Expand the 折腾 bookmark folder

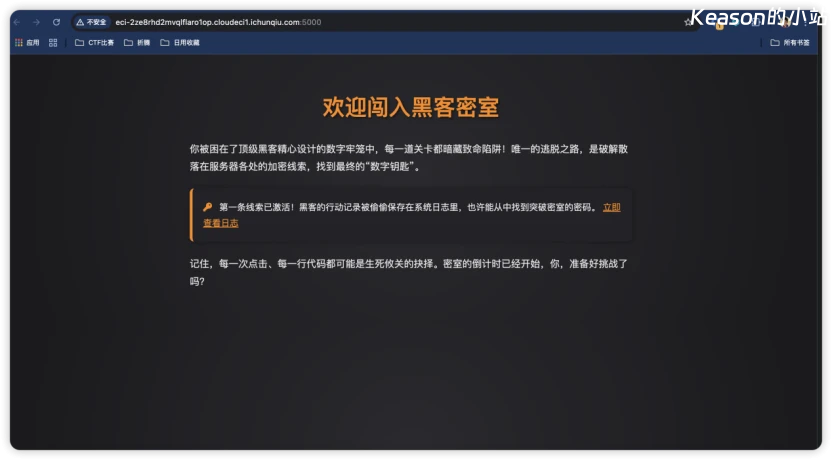[x=136, y=43]
